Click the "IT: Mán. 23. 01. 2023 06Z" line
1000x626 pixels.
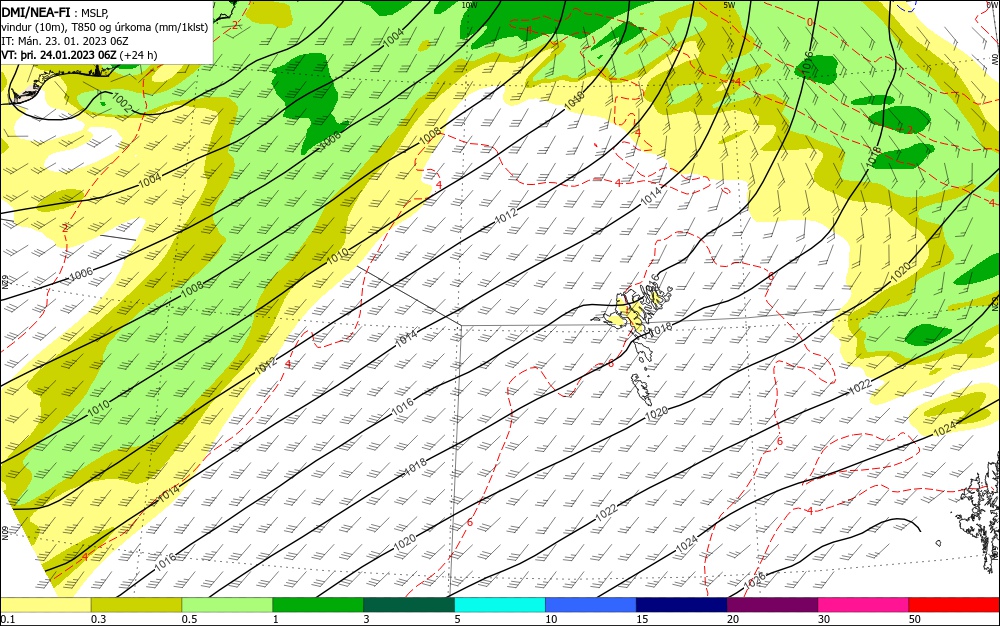tap(65, 41)
